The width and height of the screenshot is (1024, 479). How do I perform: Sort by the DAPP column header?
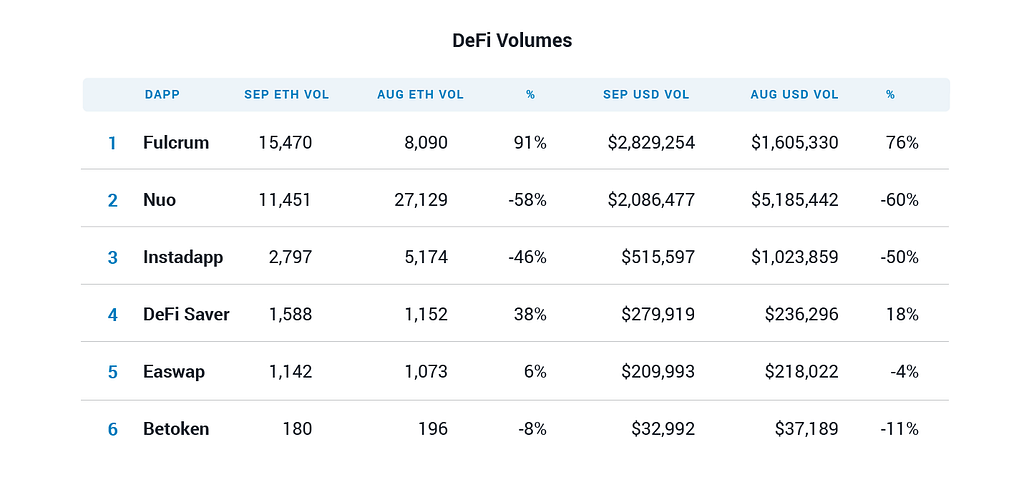click(x=162, y=95)
